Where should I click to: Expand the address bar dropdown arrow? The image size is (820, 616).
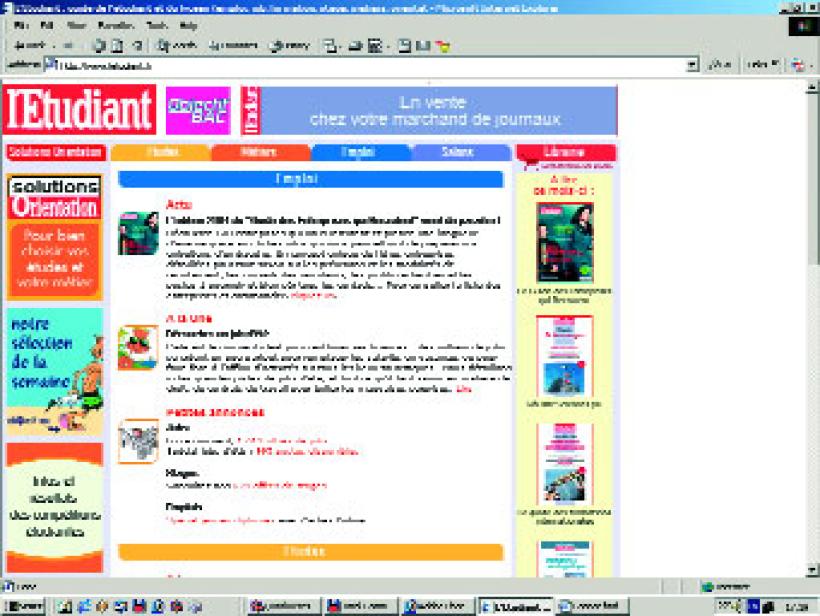point(692,65)
